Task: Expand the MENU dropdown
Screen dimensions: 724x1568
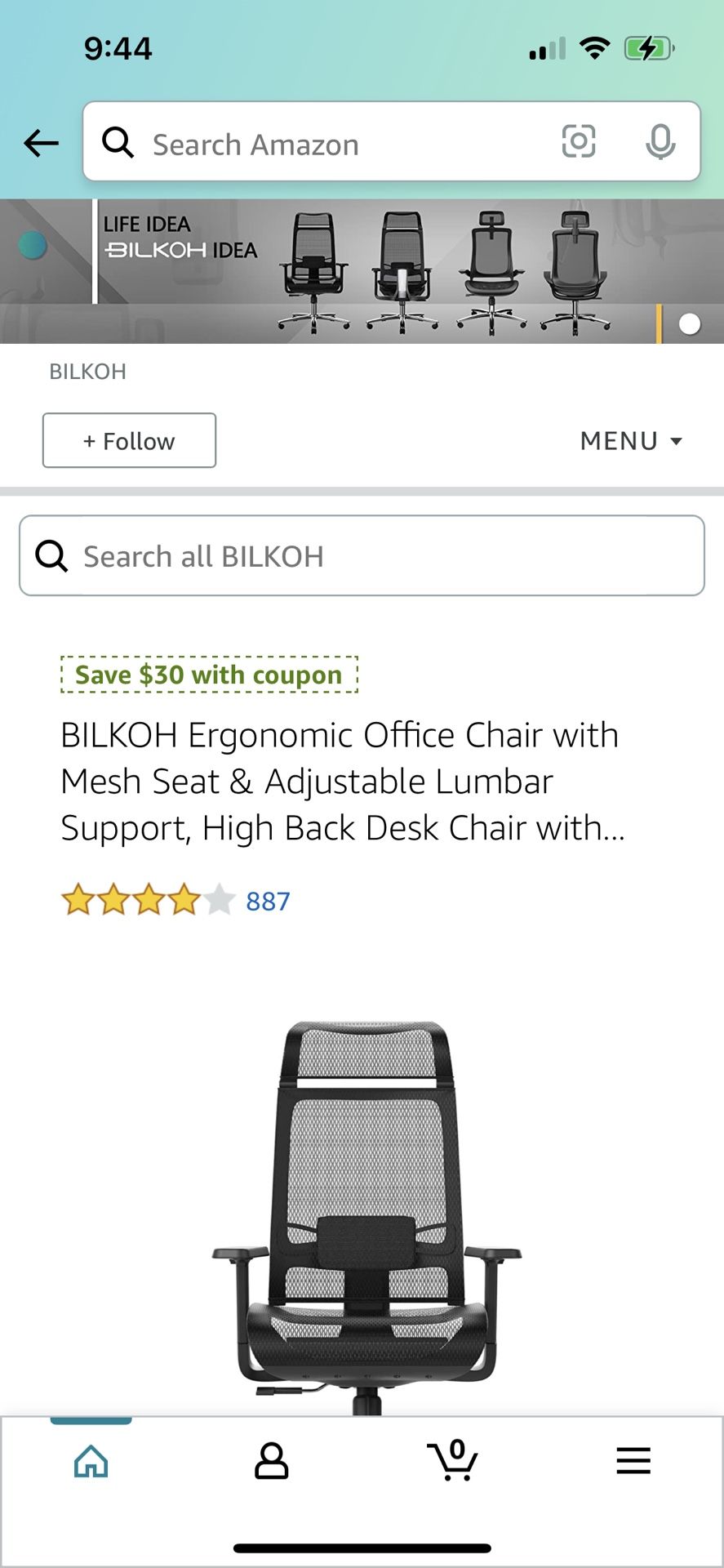Action: (x=630, y=441)
